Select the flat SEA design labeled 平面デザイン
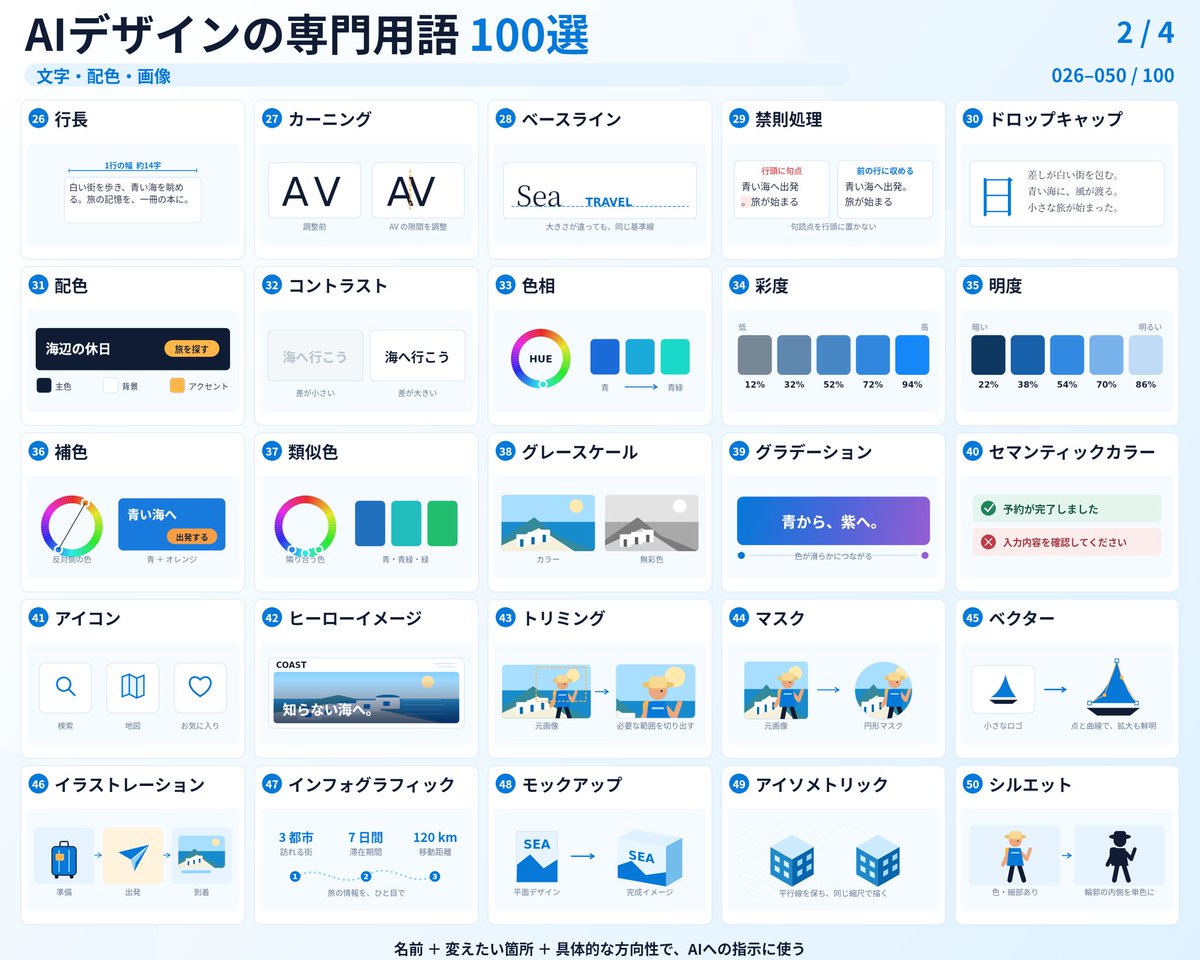Image resolution: width=1200 pixels, height=960 pixels. pos(536,856)
